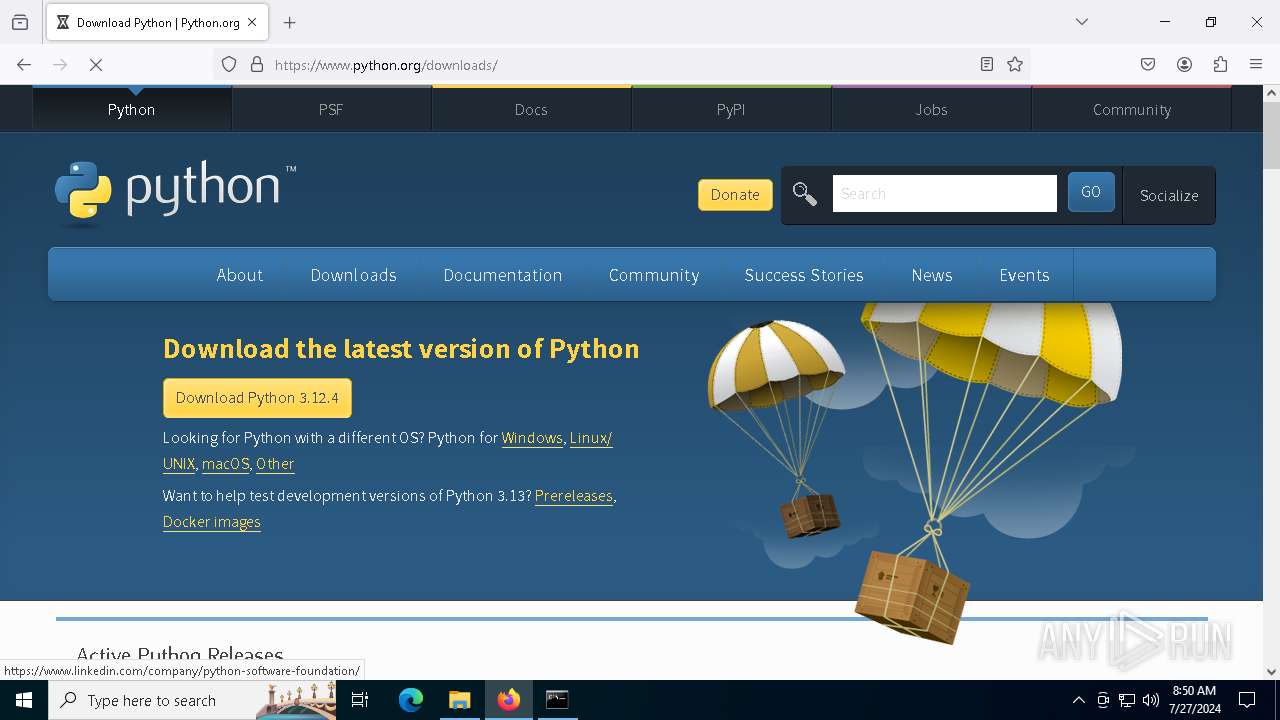Click the Meet Now tray icon
Screen dimensions: 1280x720
(x=1103, y=700)
